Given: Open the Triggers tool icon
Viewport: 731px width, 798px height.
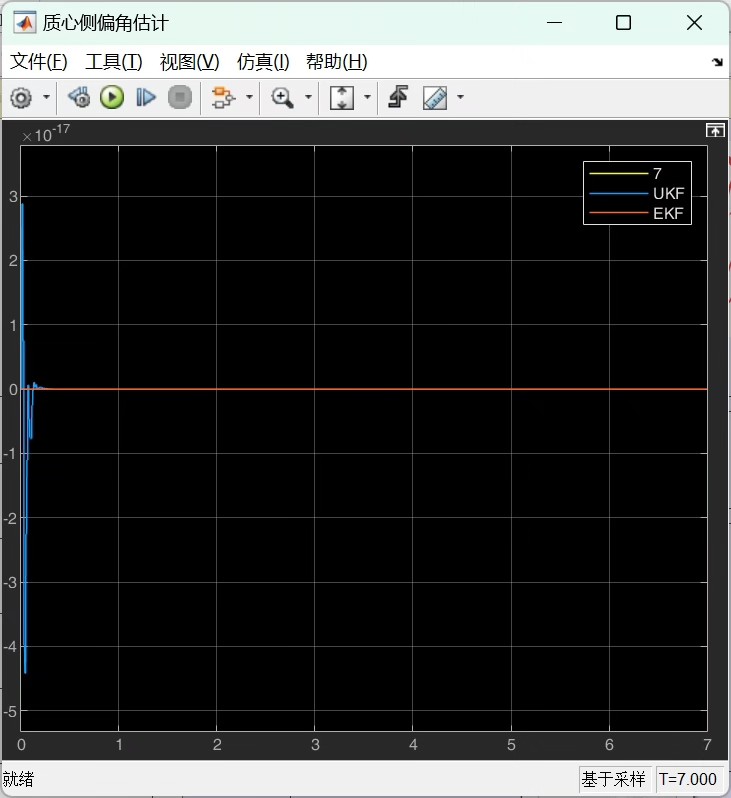Looking at the screenshot, I should pos(398,97).
